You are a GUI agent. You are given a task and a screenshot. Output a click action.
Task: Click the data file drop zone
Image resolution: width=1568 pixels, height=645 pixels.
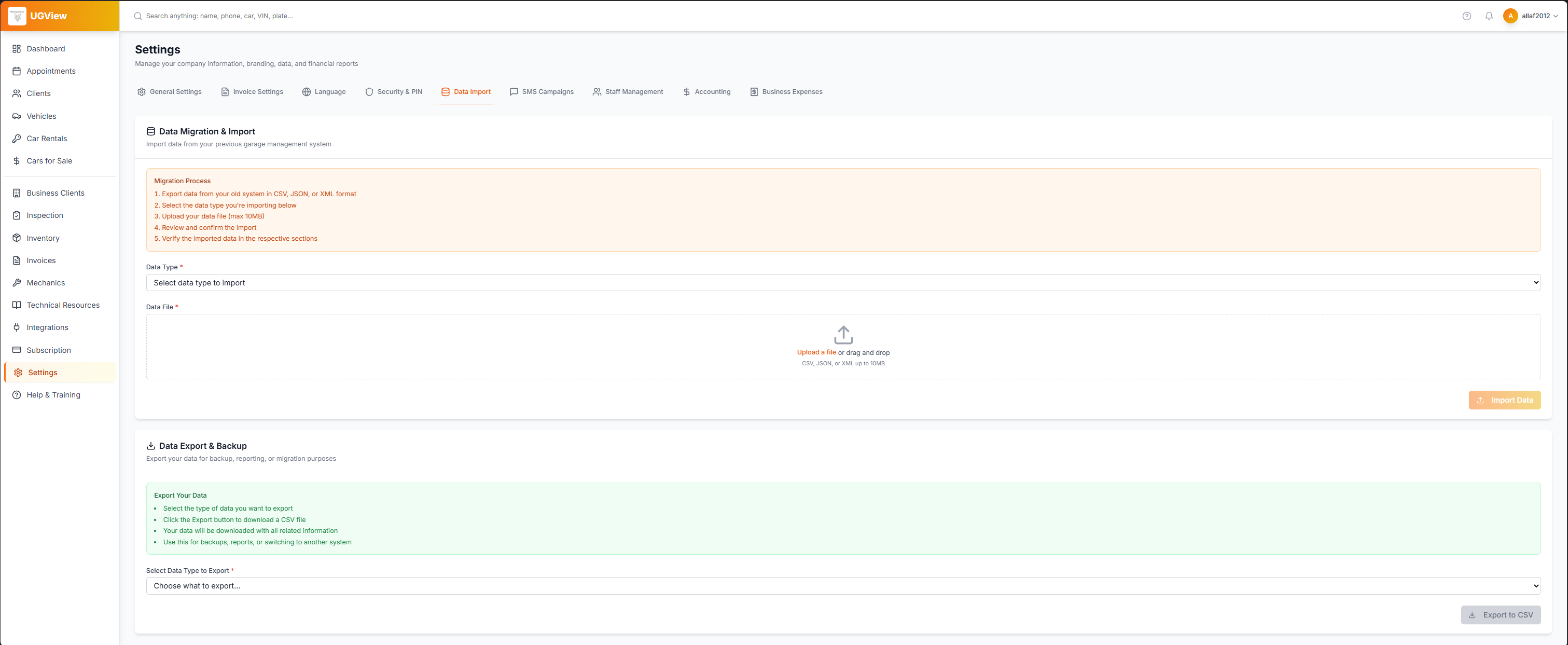point(843,347)
